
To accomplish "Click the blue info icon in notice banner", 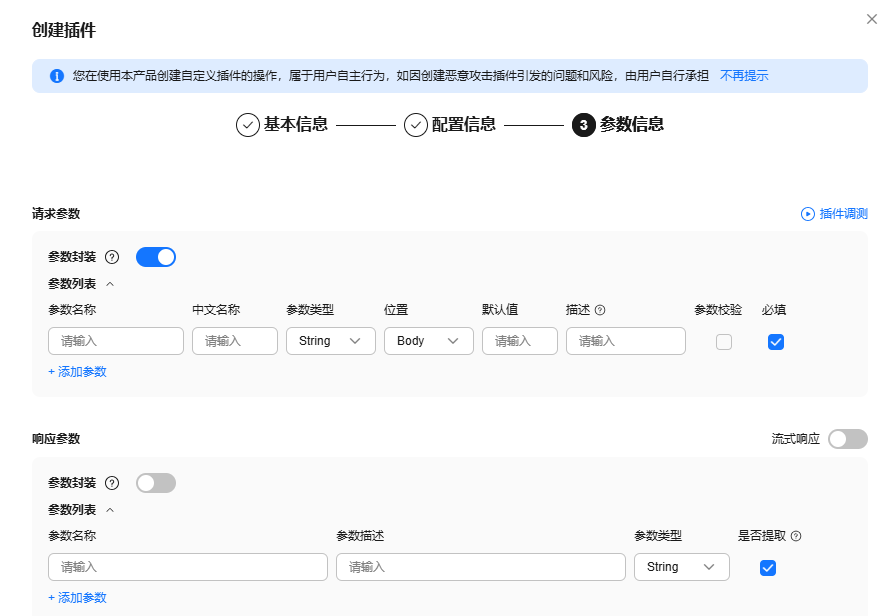I will (x=57, y=76).
